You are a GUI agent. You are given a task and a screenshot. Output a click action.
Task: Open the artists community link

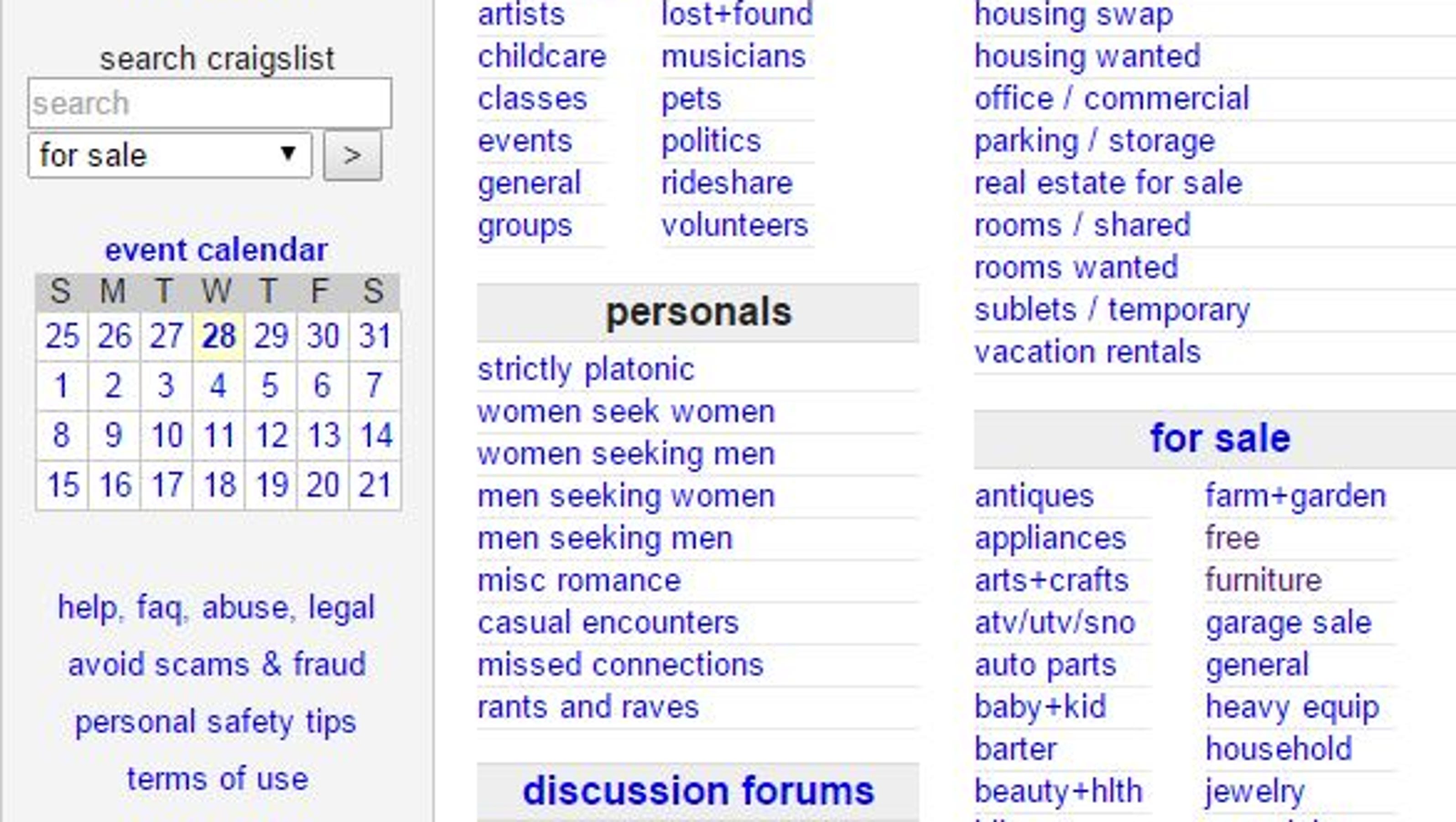click(x=521, y=14)
